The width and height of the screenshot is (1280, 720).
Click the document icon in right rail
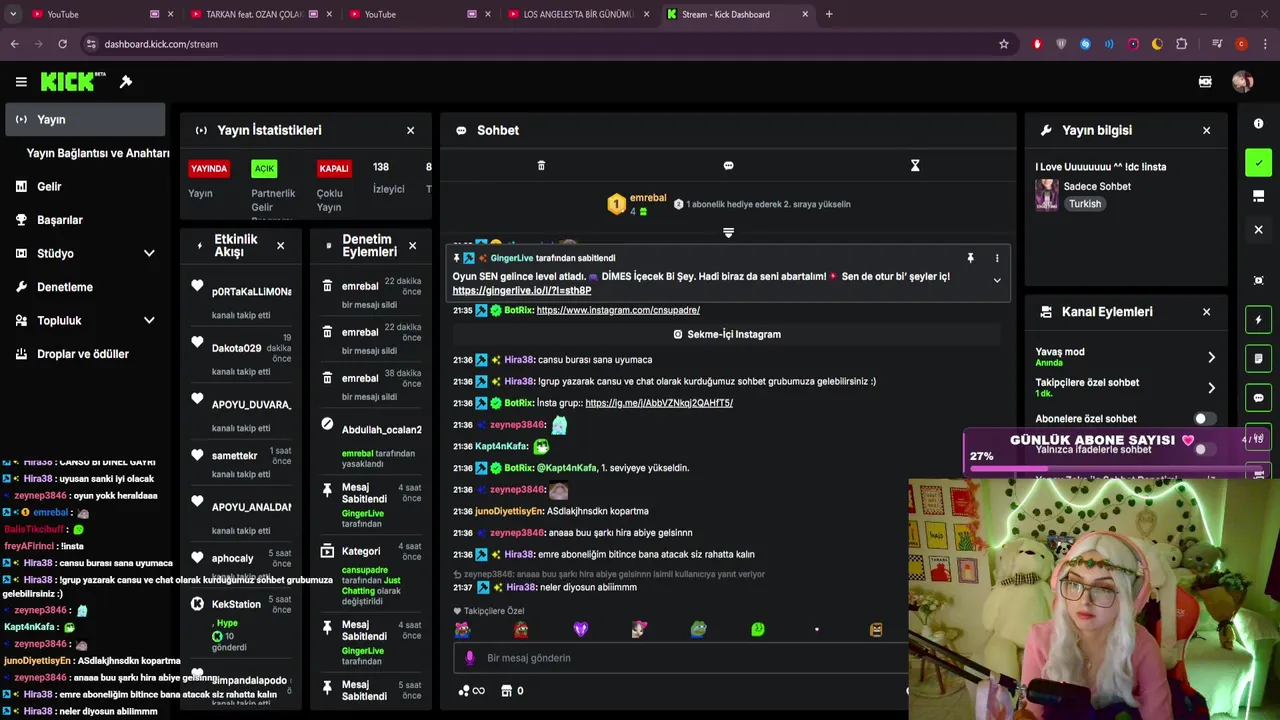tap(1258, 358)
